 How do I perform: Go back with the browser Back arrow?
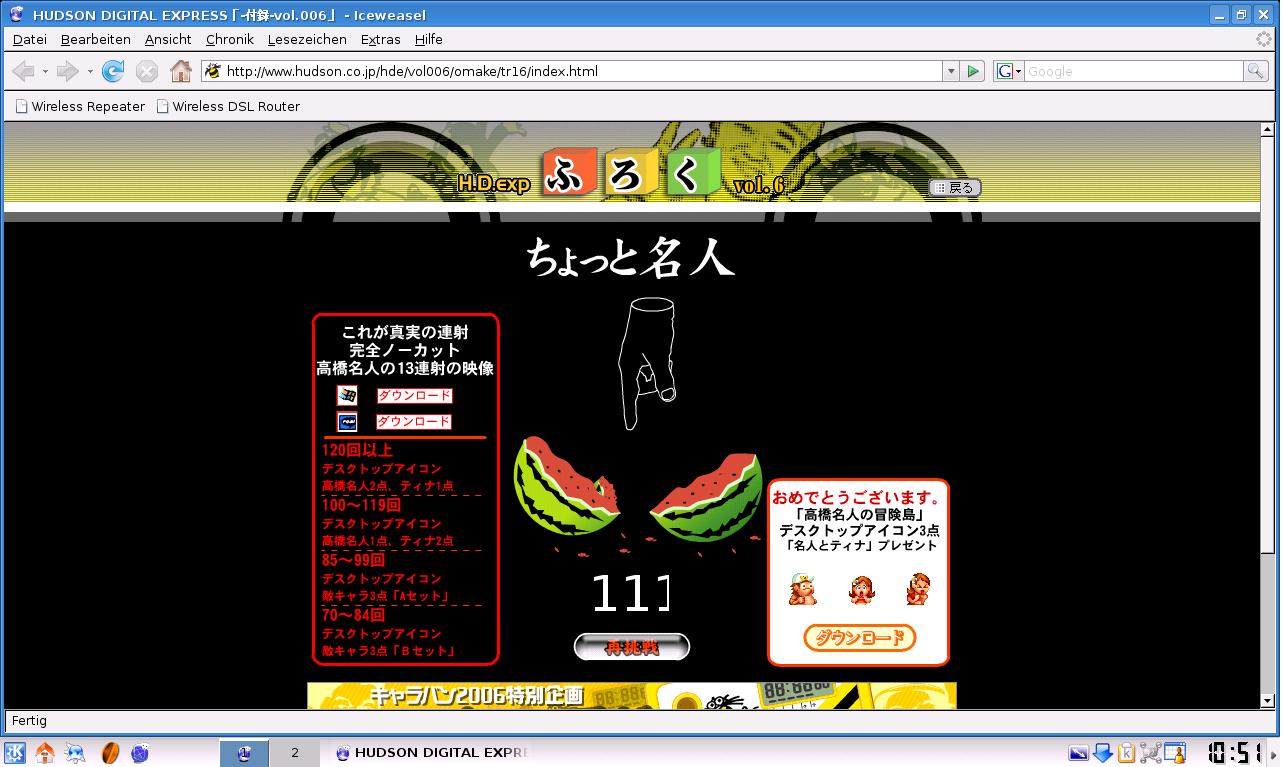coord(22,71)
